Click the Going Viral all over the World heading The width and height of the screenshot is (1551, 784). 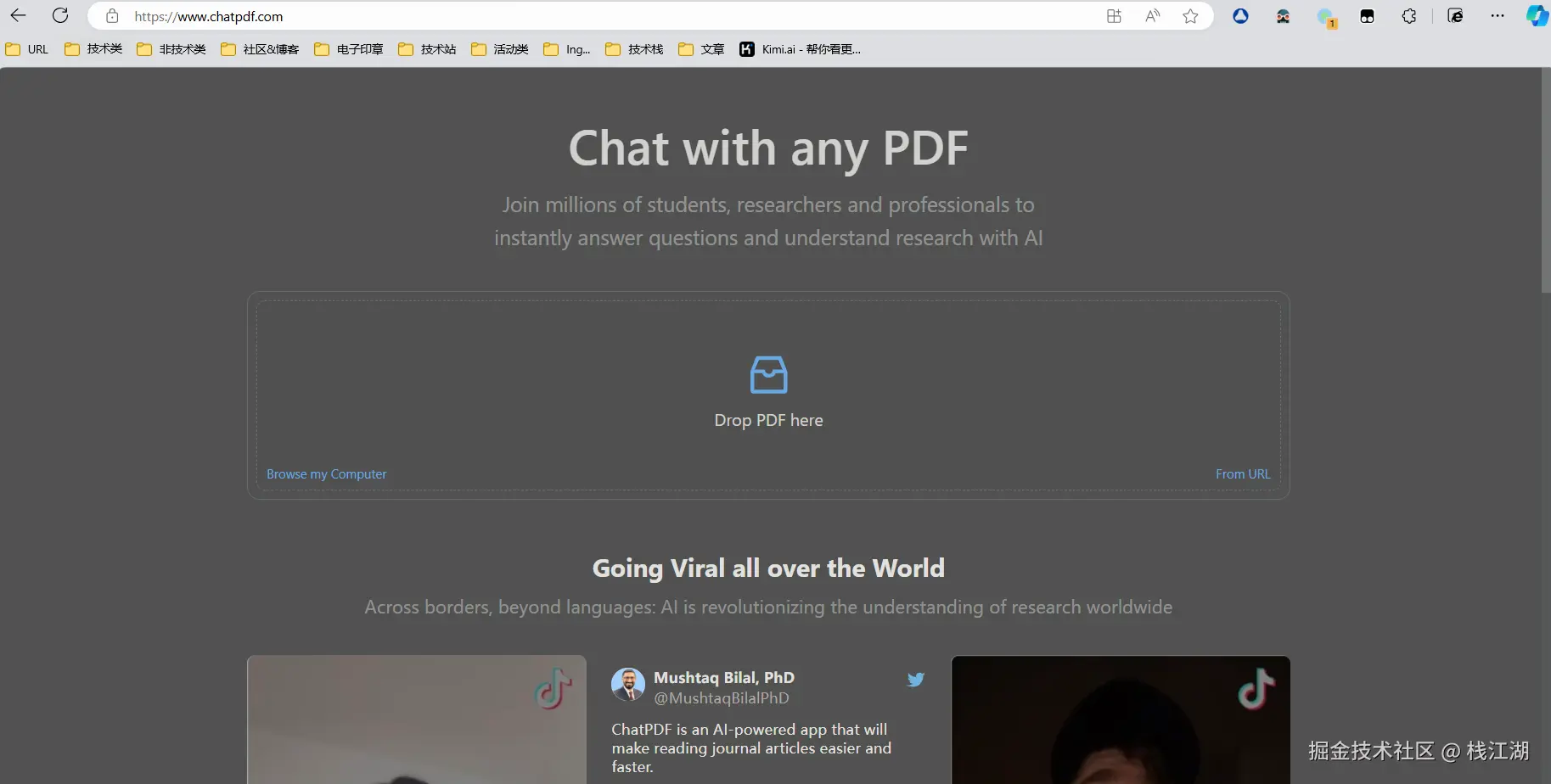pyautogui.click(x=768, y=568)
